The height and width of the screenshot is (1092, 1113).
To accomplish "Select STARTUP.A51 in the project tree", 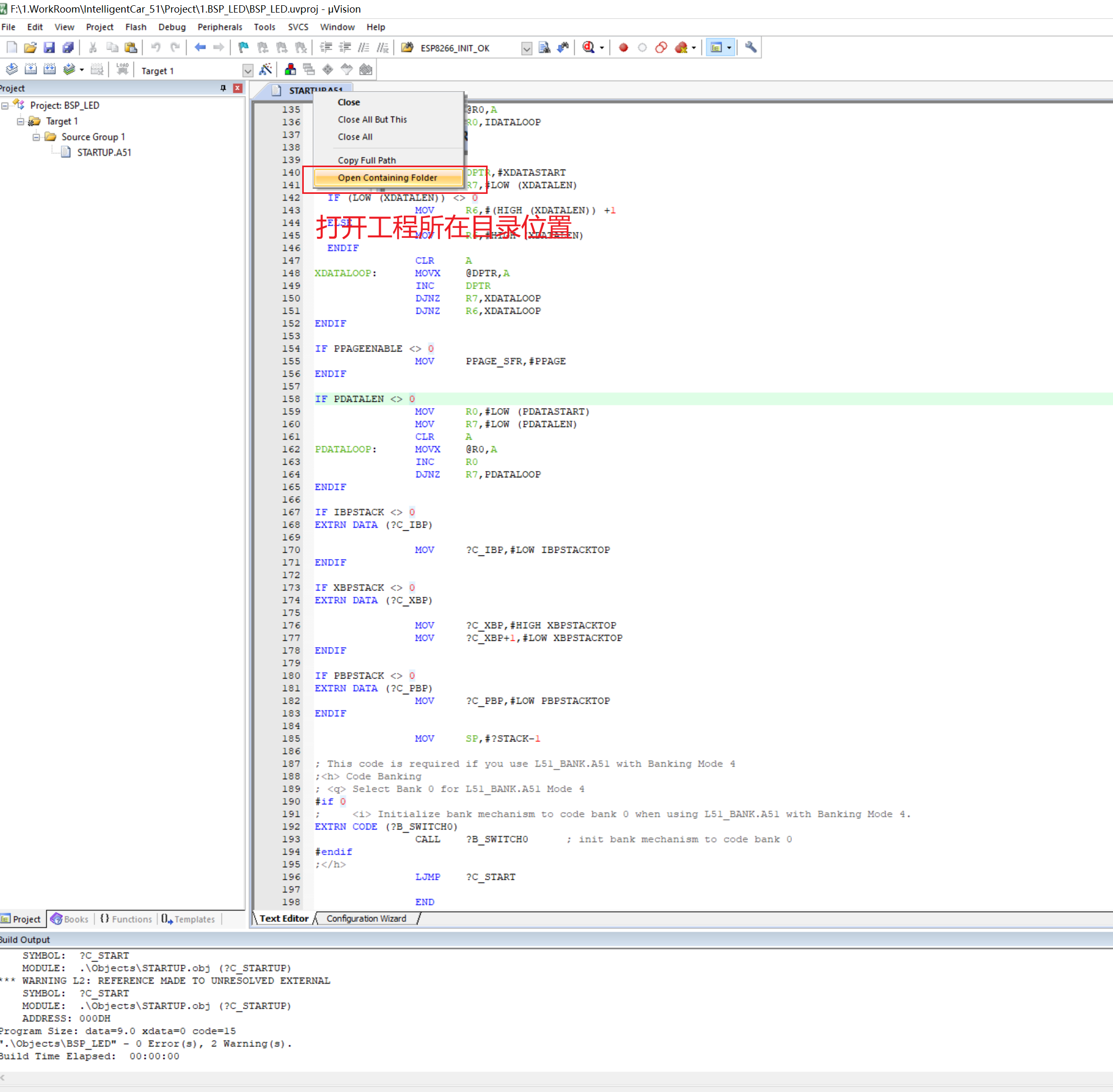I will [104, 152].
